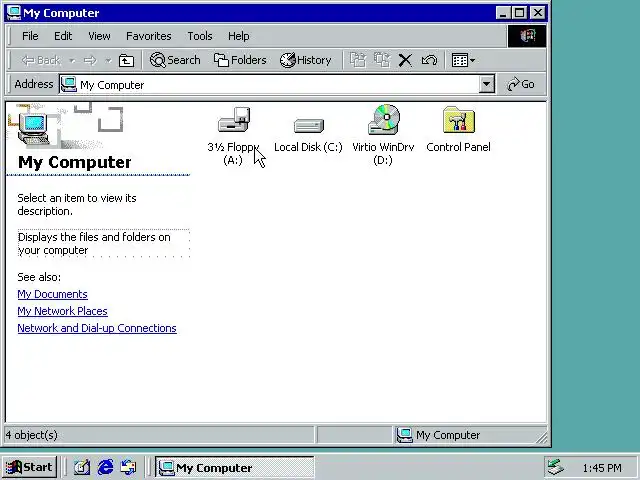Click the Copy To toolbar icon

pyautogui.click(x=382, y=60)
